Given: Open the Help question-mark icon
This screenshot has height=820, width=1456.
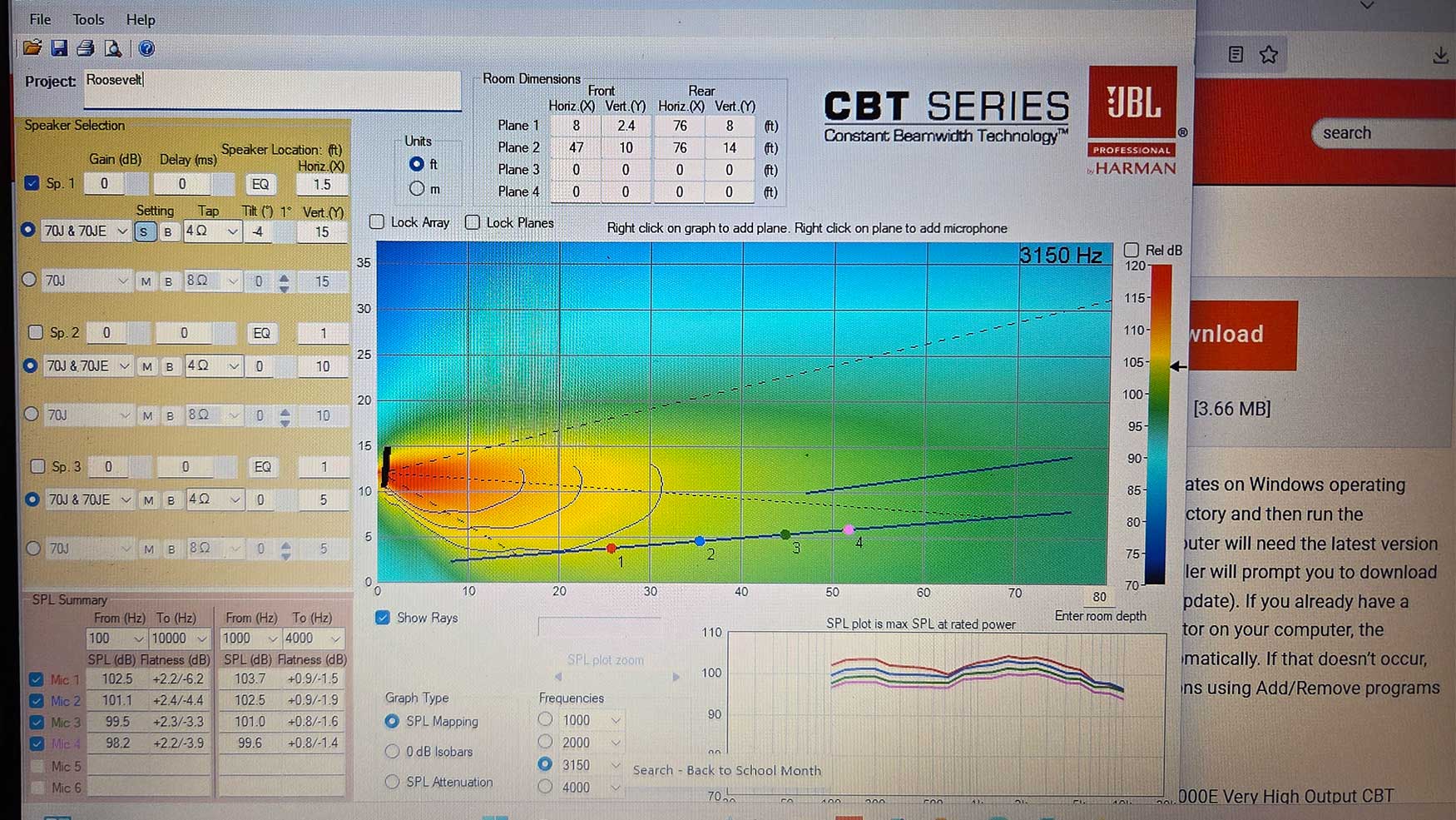Looking at the screenshot, I should tap(146, 48).
